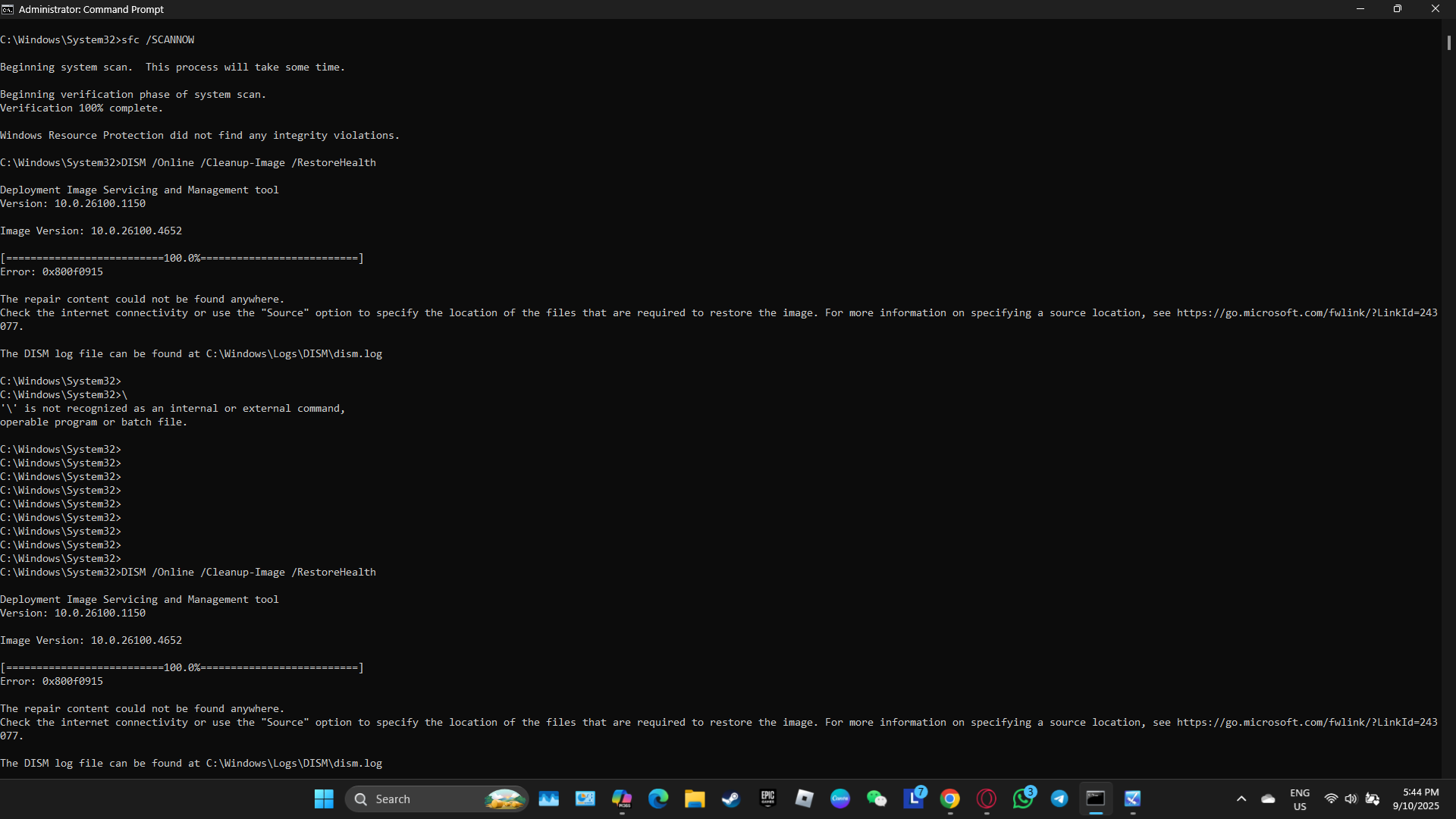Switch ENG US input language
1456x819 pixels.
[1300, 799]
